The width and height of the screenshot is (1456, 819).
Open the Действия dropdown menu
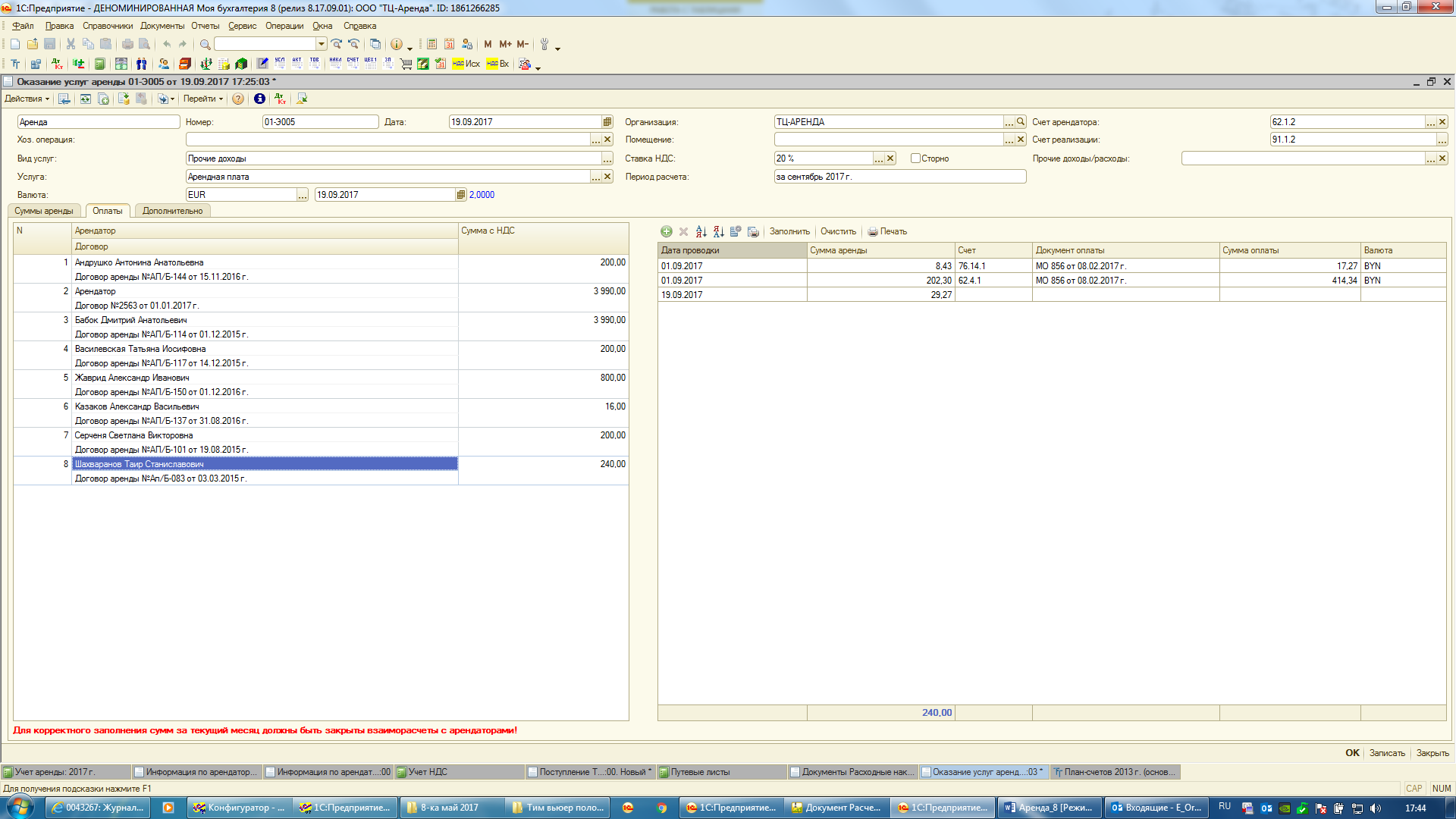click(x=27, y=99)
